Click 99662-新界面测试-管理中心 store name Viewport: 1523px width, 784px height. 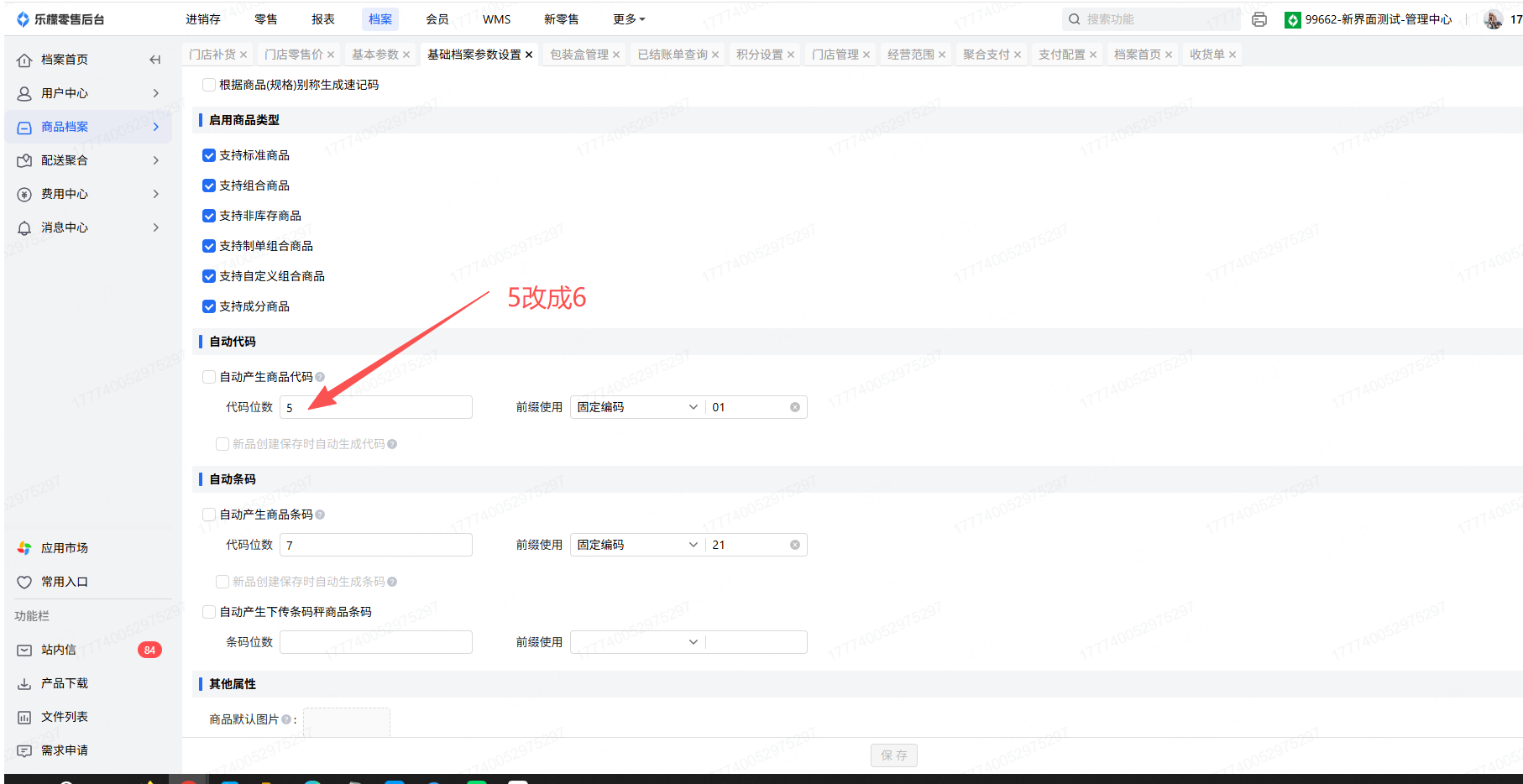(x=1379, y=19)
